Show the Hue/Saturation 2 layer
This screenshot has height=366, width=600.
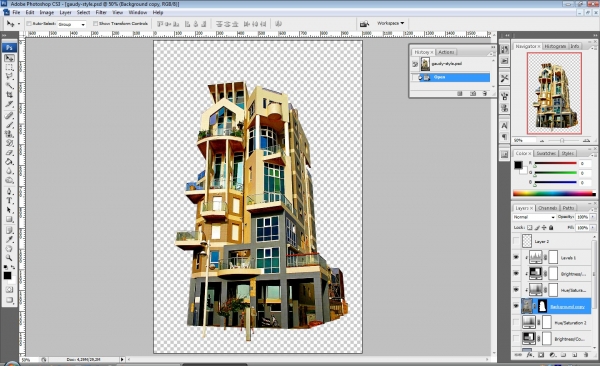click(x=516, y=322)
